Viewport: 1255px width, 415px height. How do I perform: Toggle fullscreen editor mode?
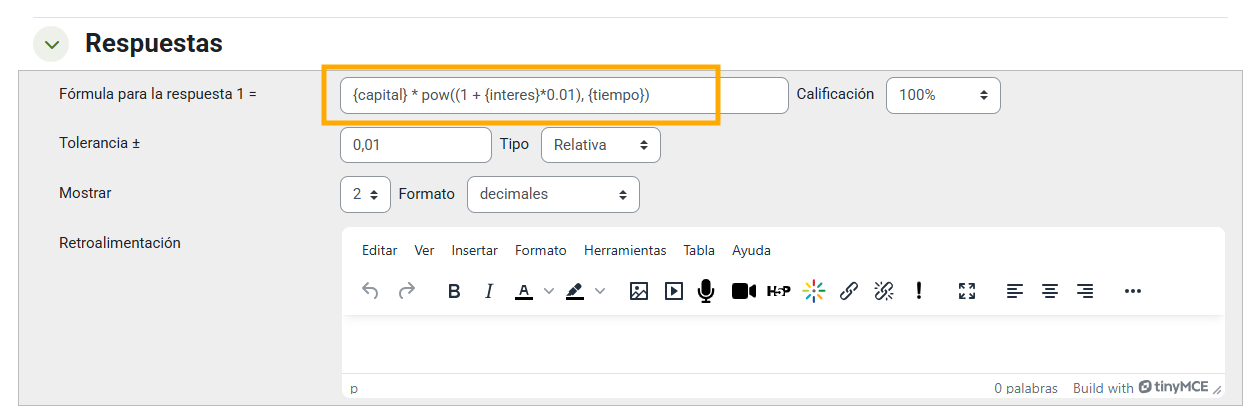966,291
